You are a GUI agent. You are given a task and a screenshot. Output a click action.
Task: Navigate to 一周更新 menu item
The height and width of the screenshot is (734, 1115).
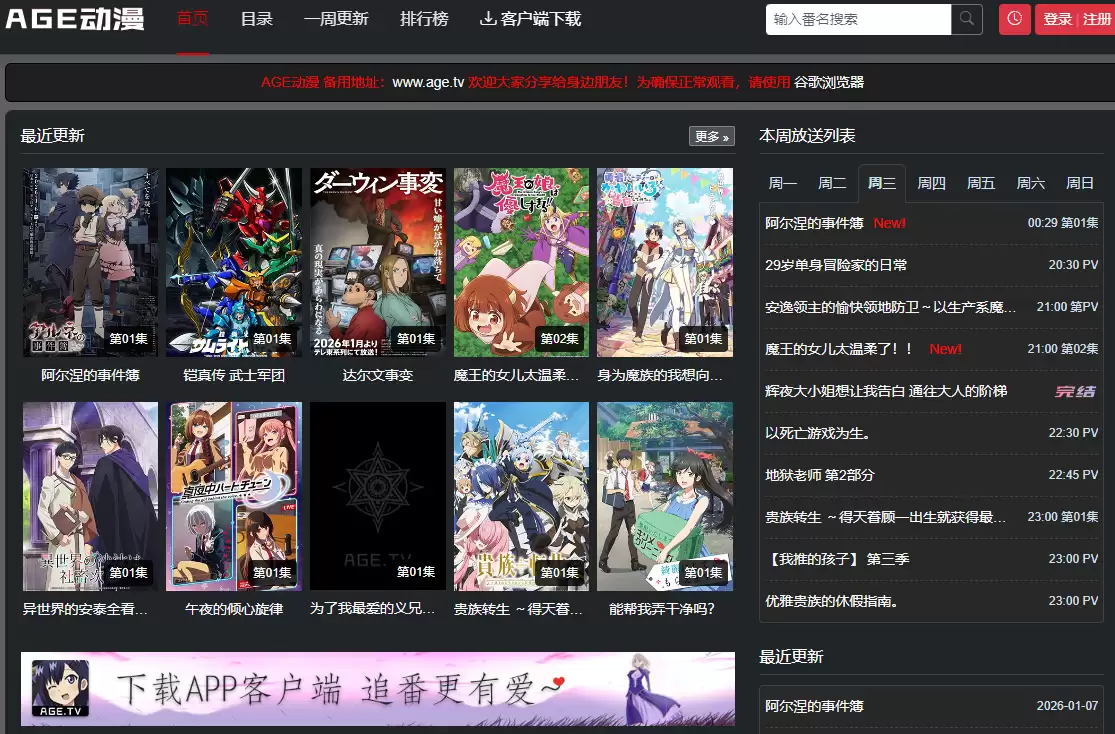pyautogui.click(x=336, y=19)
